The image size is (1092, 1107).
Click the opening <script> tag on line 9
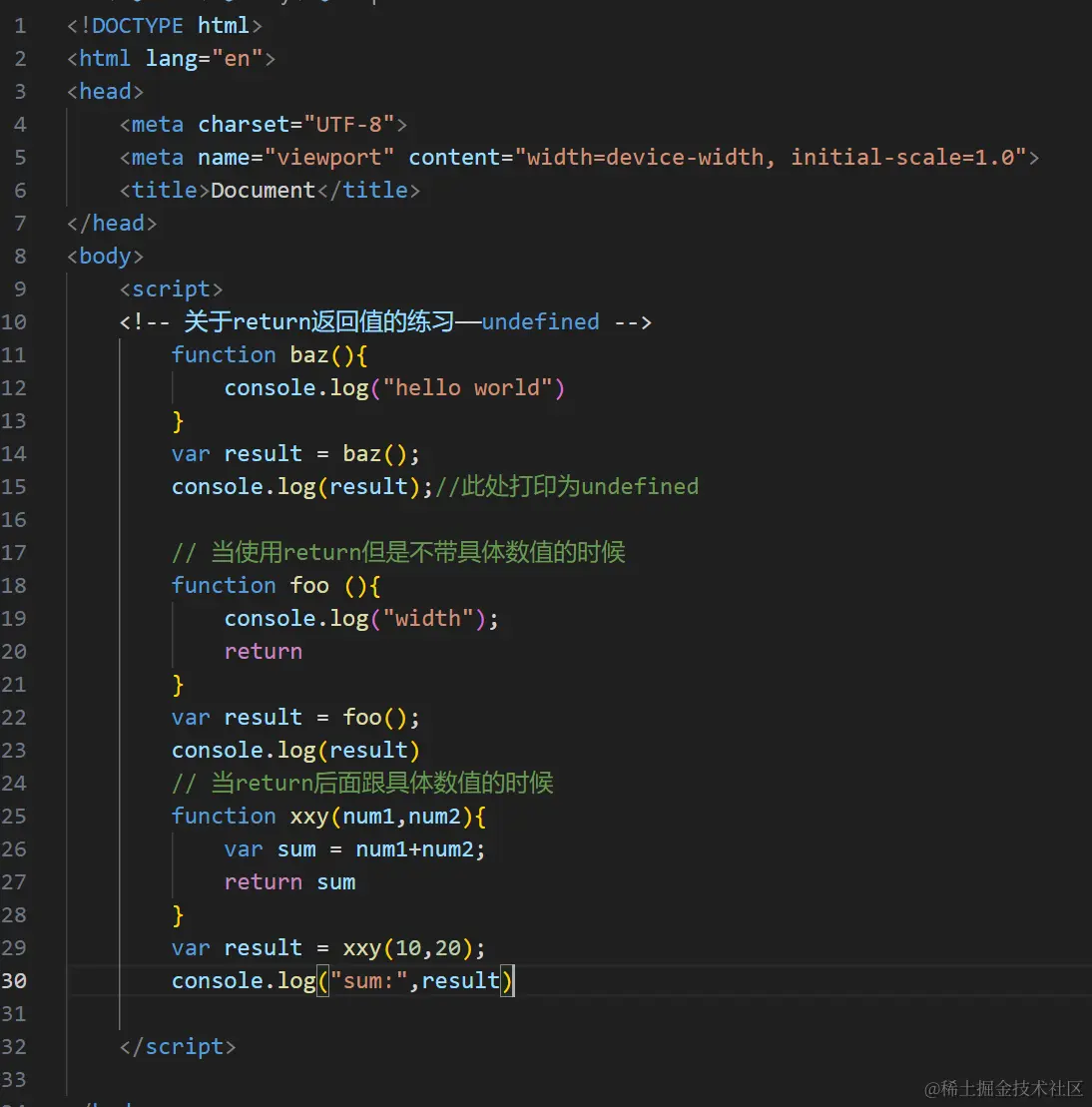pos(171,289)
